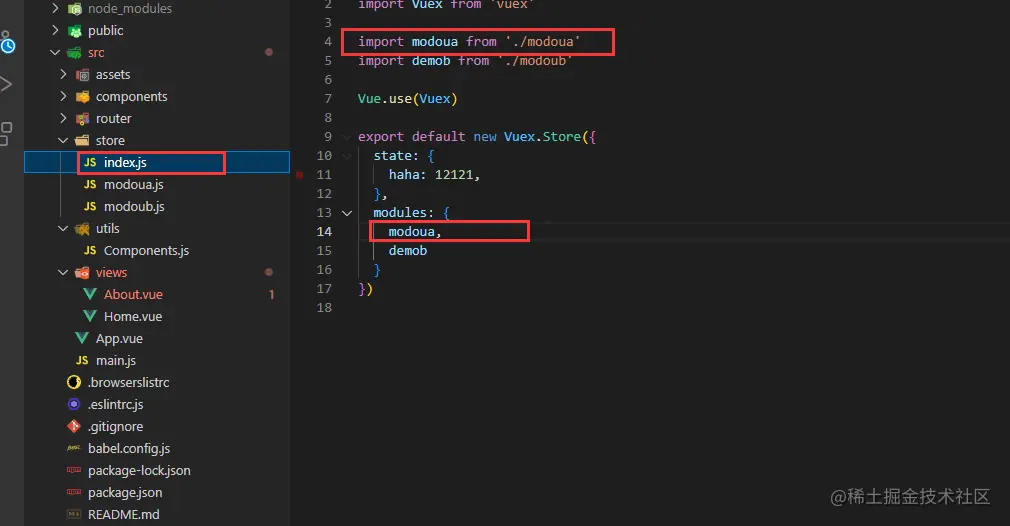Click the components folder icon
1010x526 pixels.
click(82, 97)
